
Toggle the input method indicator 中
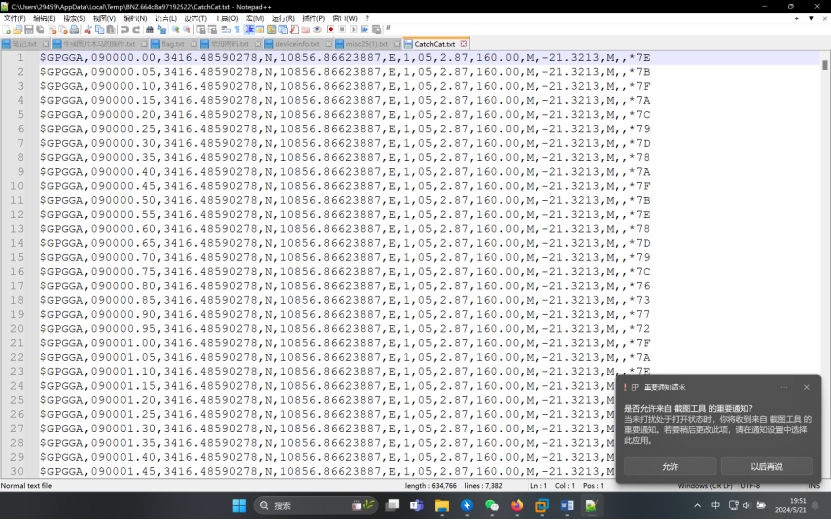tap(715, 506)
